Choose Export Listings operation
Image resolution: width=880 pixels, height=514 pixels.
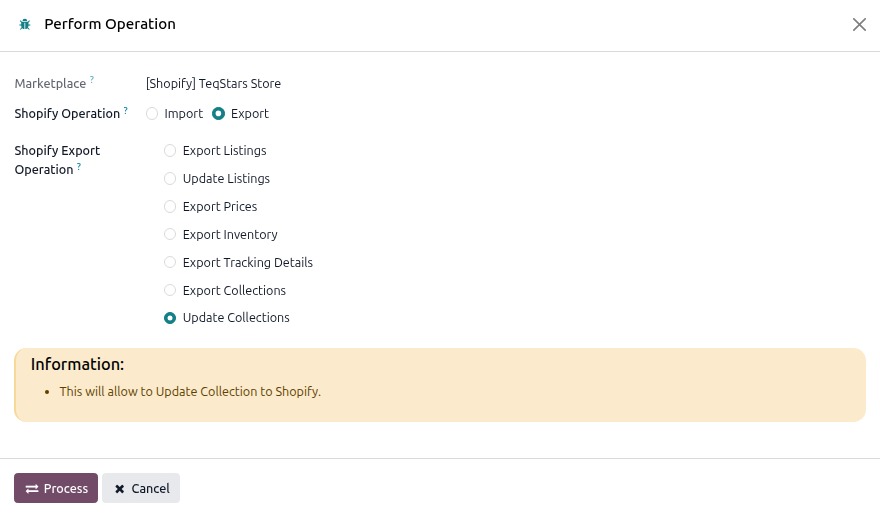tap(169, 150)
